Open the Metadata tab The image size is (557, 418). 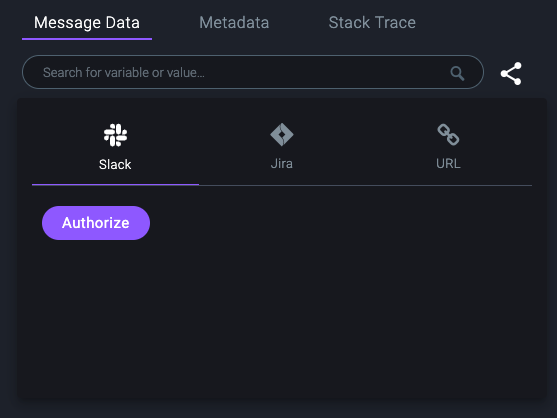(234, 23)
